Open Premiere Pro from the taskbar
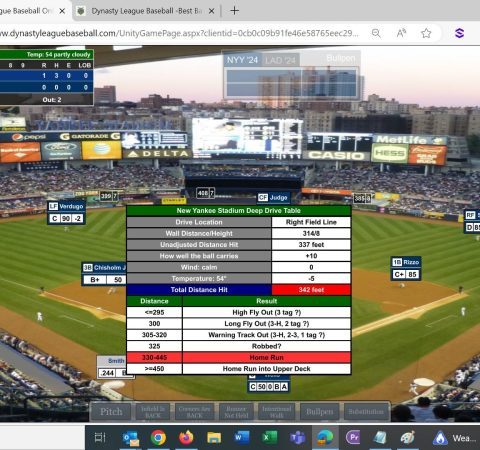The height and width of the screenshot is (450, 480). pyautogui.click(x=353, y=437)
